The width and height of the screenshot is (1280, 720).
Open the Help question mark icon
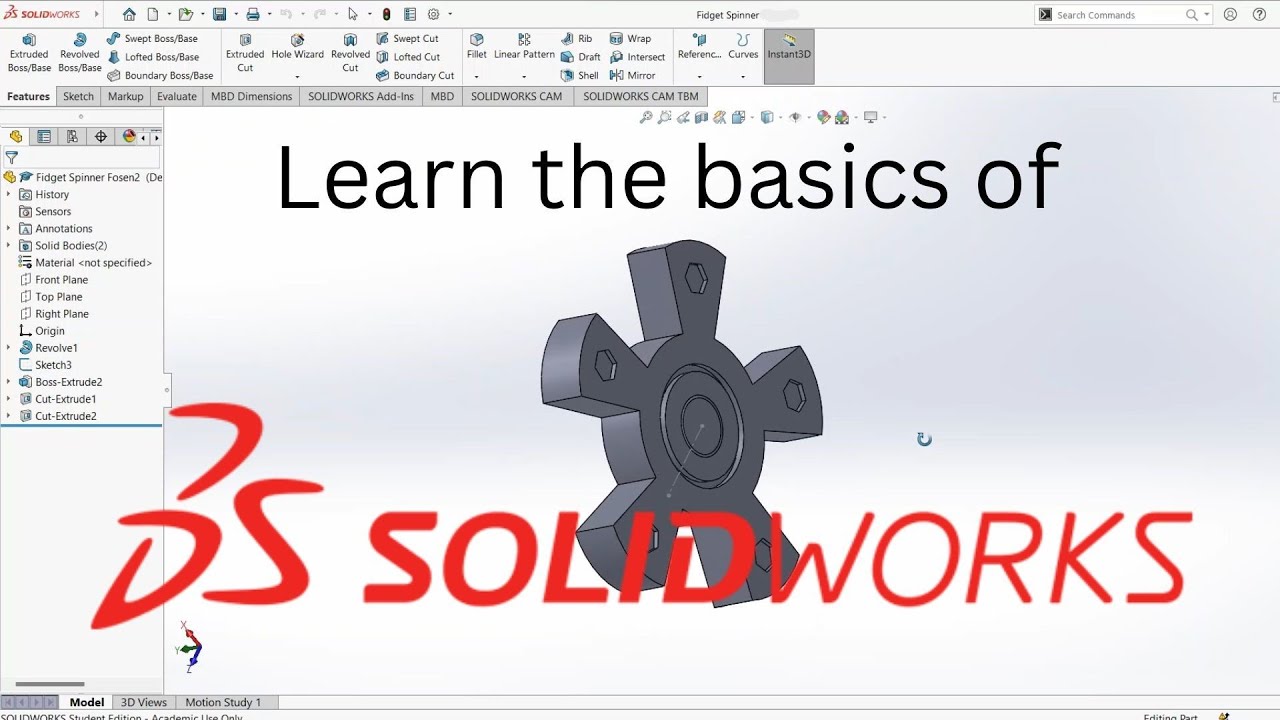point(1259,14)
